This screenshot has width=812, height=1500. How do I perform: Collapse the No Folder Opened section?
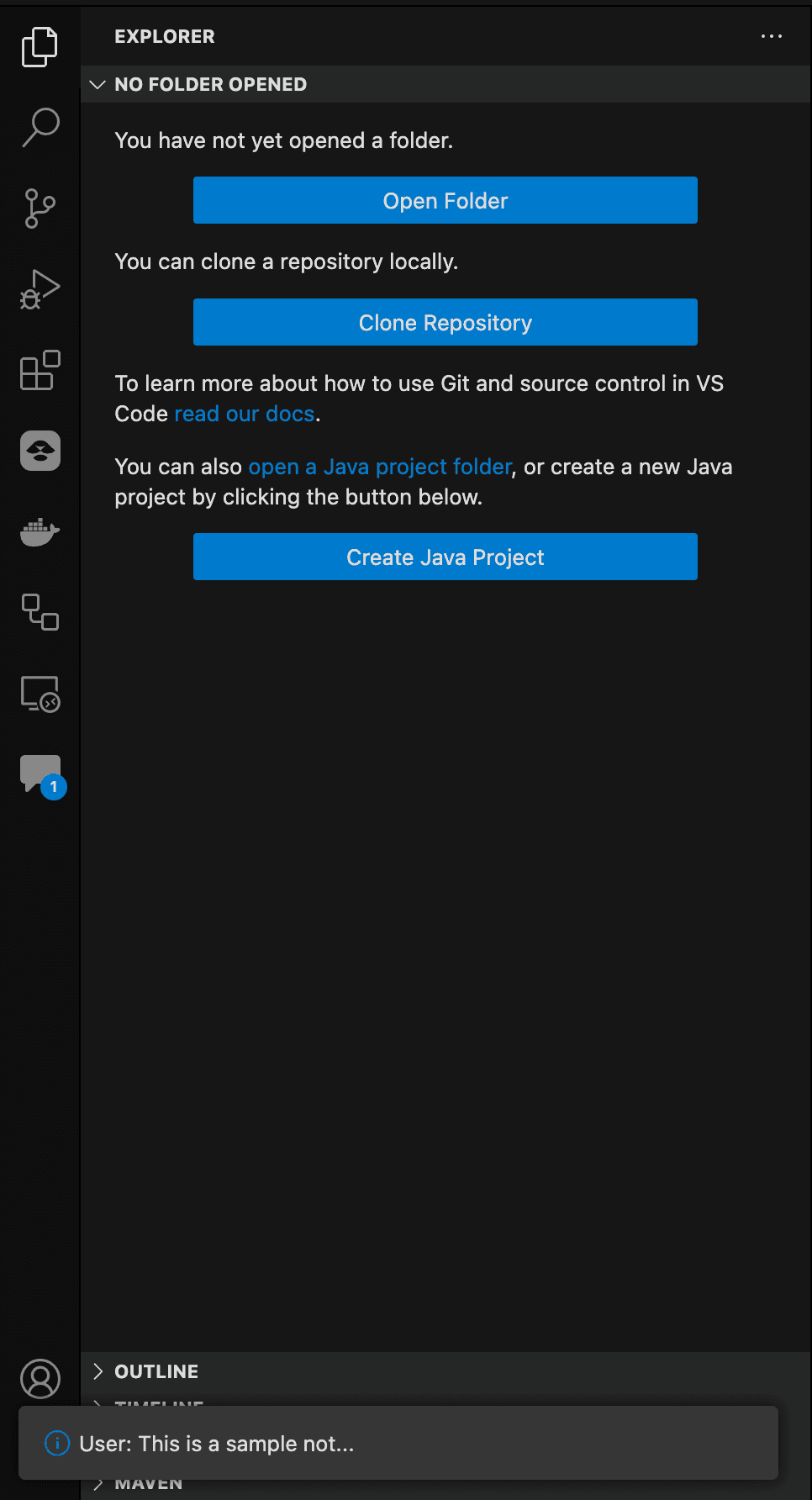point(98,84)
